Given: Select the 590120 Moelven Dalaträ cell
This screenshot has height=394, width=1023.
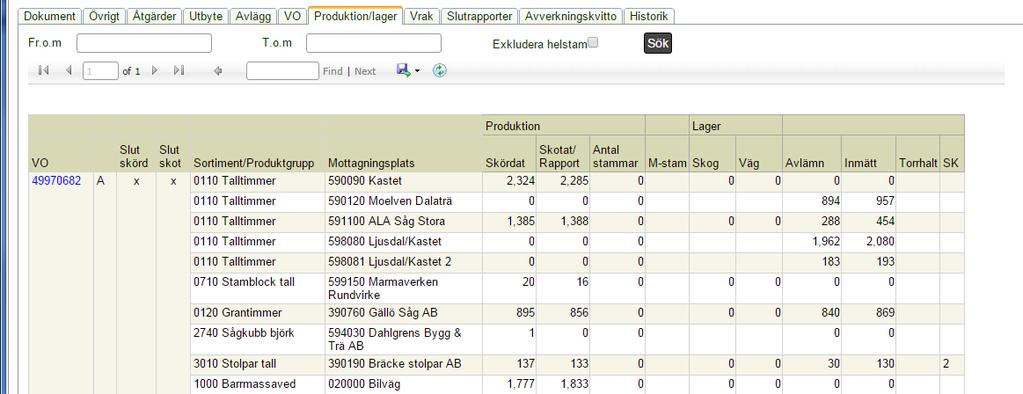Looking at the screenshot, I should coord(404,202).
